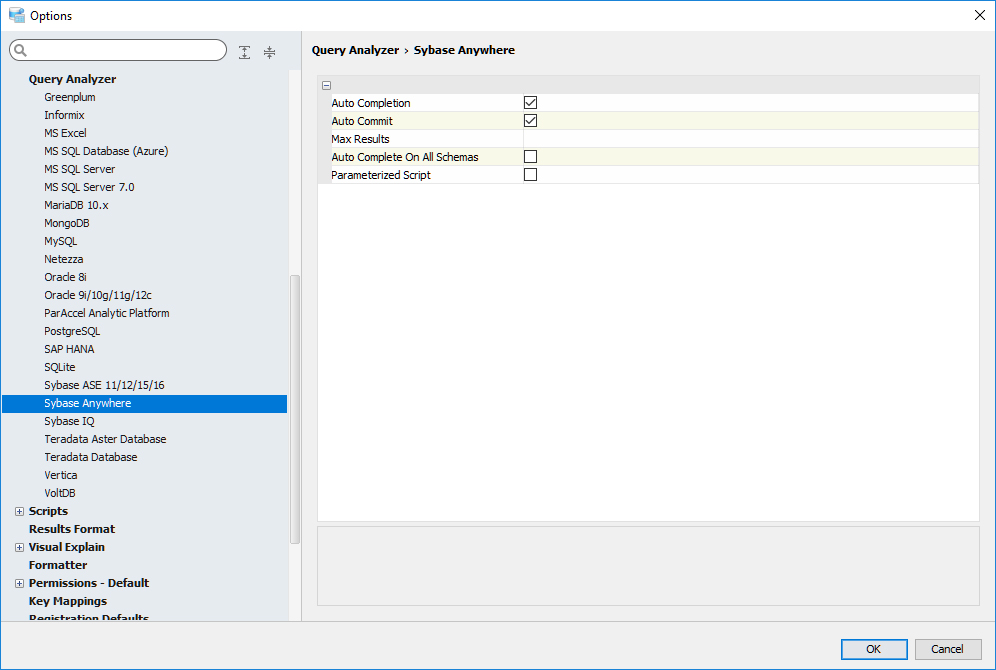The width and height of the screenshot is (996, 670).
Task: Open the Formatter settings page
Action: [58, 565]
